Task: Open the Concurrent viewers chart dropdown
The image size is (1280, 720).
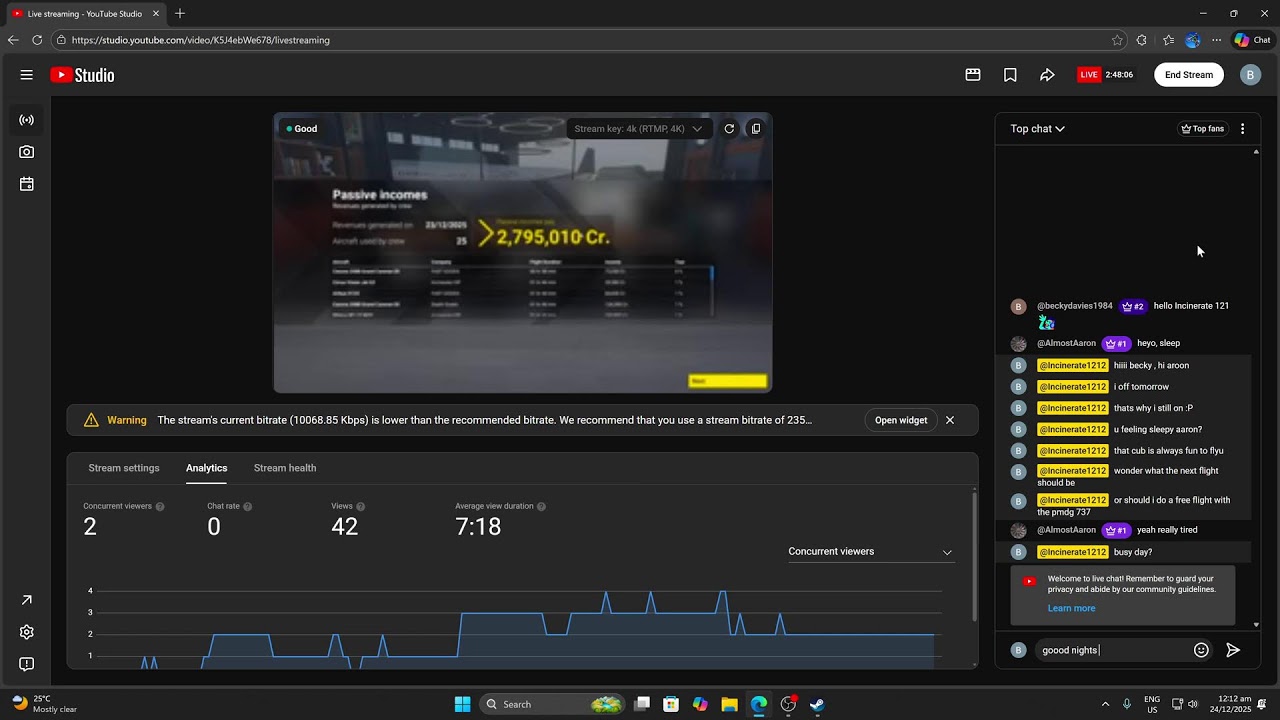Action: [x=870, y=552]
